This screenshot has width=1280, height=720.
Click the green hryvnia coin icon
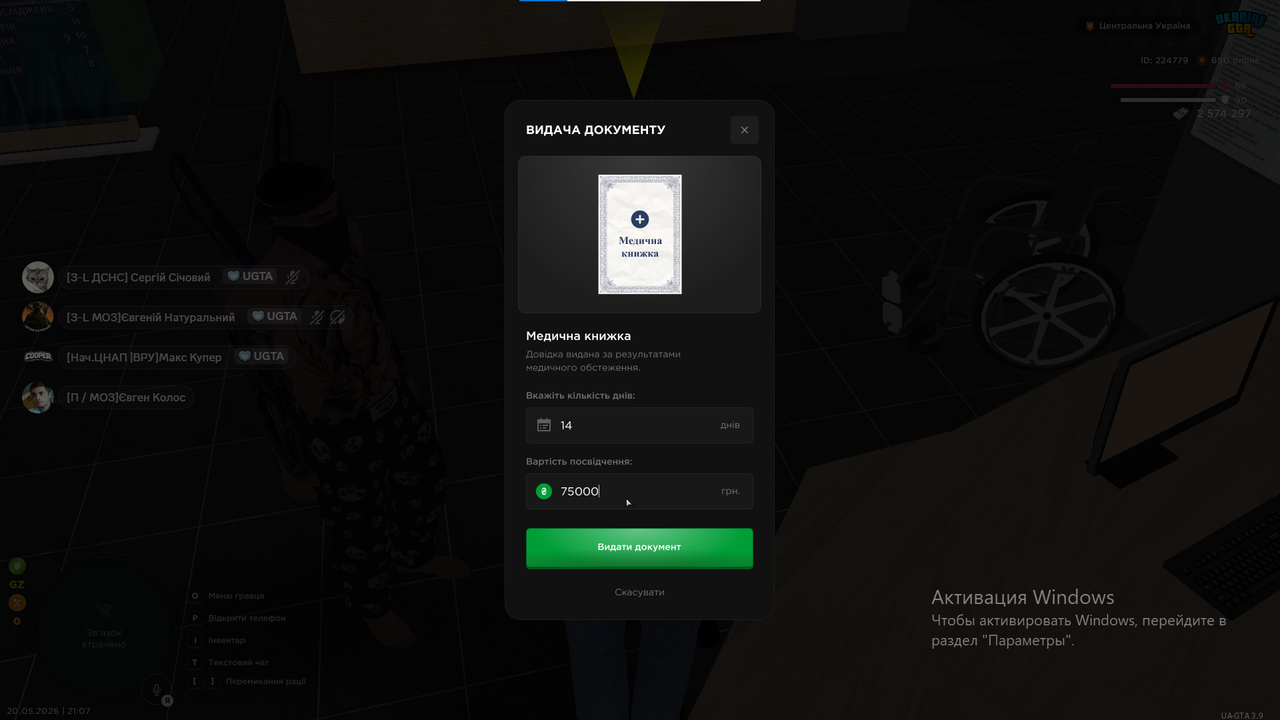(544, 491)
